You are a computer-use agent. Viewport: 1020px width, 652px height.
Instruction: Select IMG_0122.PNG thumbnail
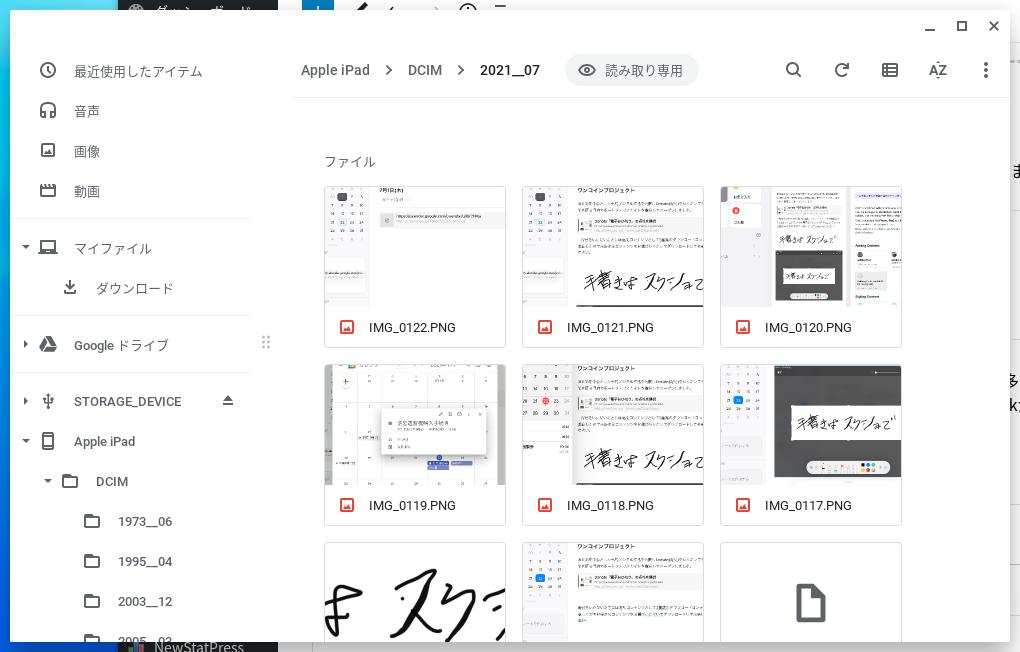[x=415, y=247]
